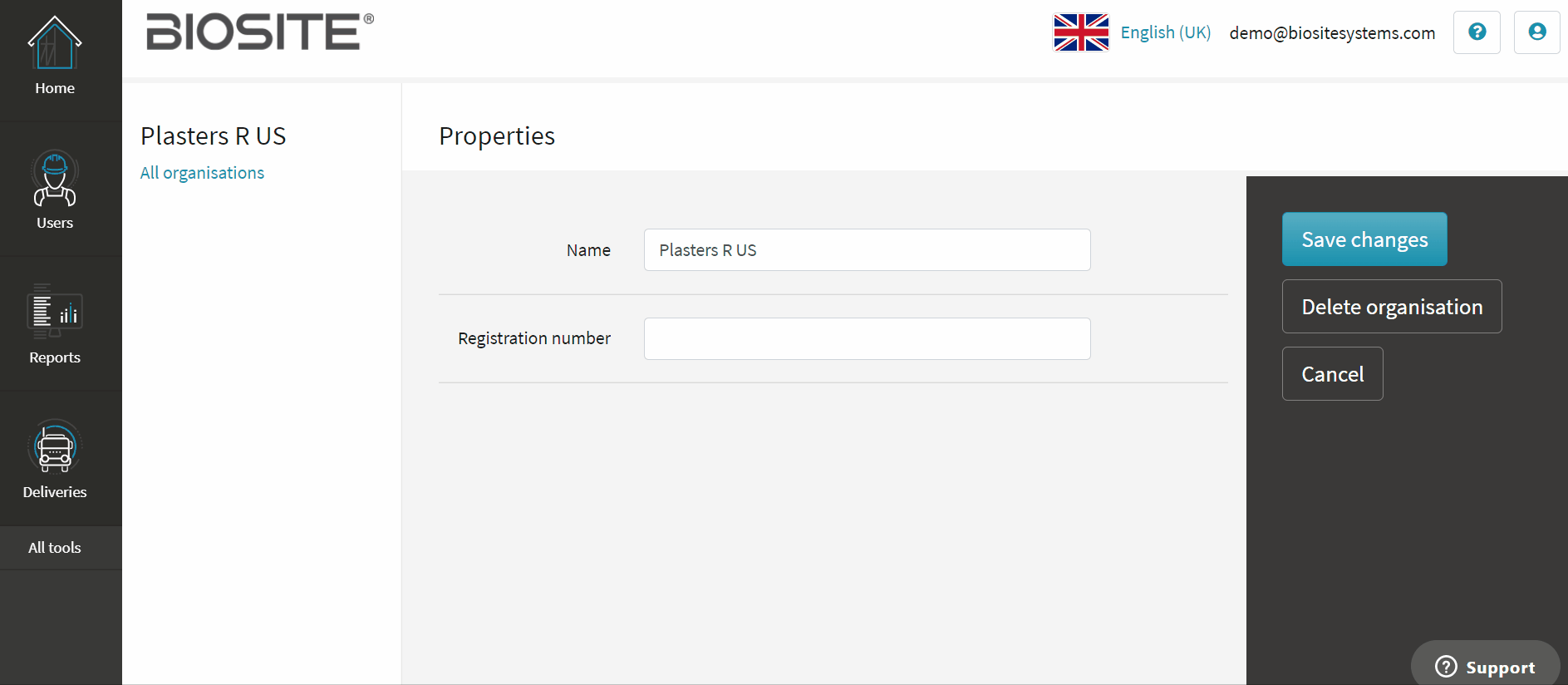Select the Reports label in sidebar
The height and width of the screenshot is (685, 1568).
[x=55, y=357]
